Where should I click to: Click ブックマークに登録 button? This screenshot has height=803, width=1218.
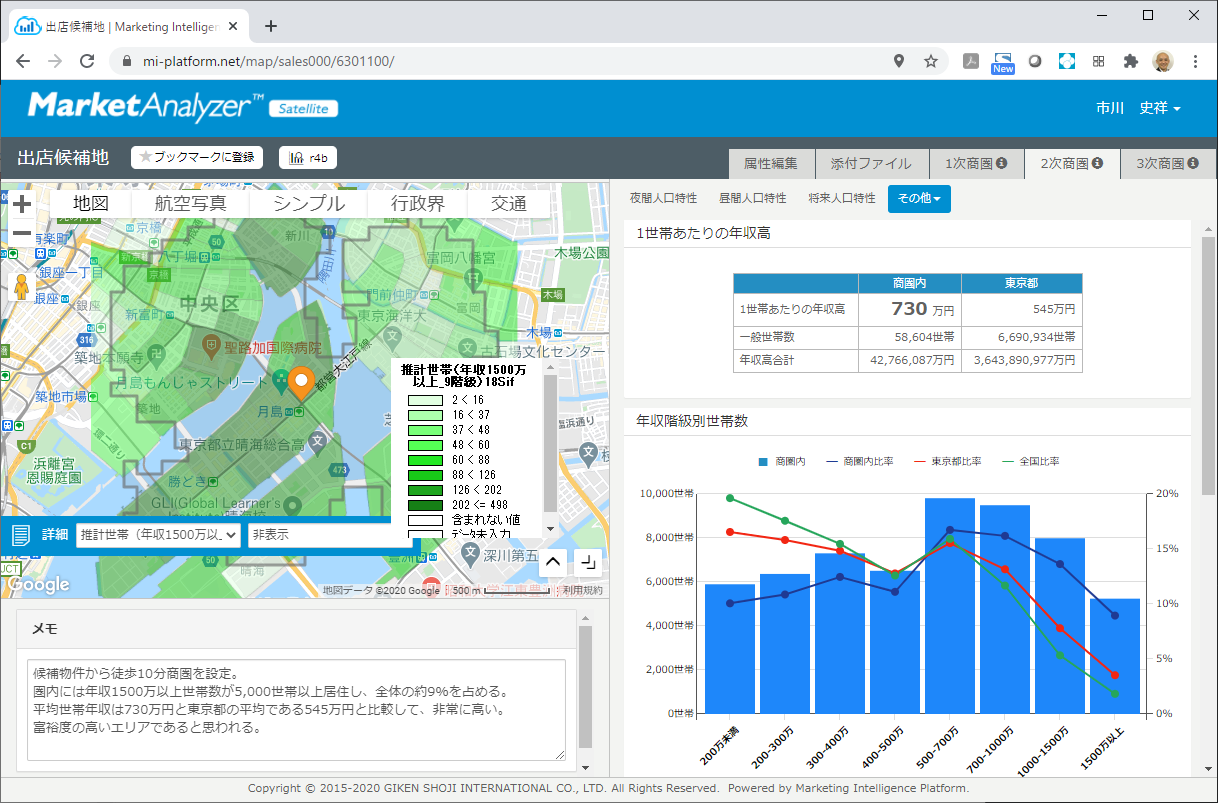coord(197,157)
